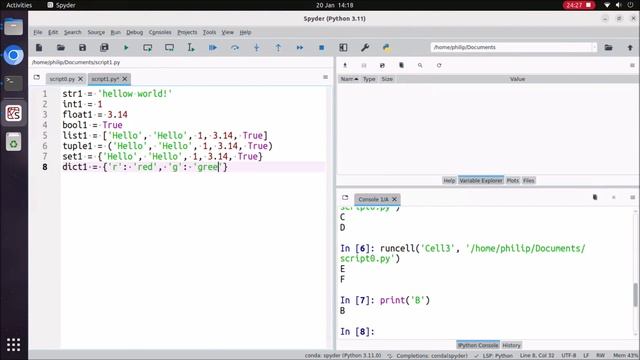Screen dimensions: 640x360
Task: Open the Edit menu
Action: pos(53,32)
